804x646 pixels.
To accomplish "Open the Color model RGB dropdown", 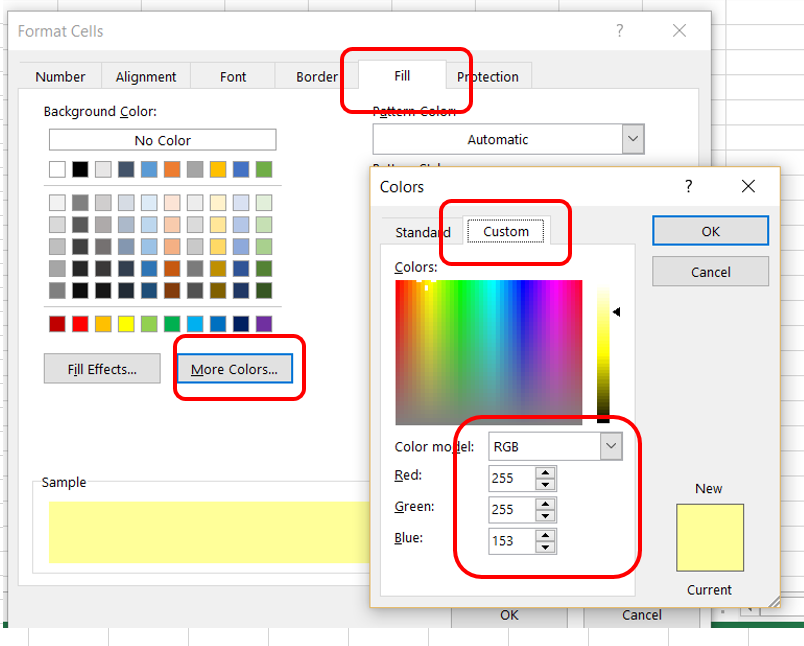I will click(611, 446).
